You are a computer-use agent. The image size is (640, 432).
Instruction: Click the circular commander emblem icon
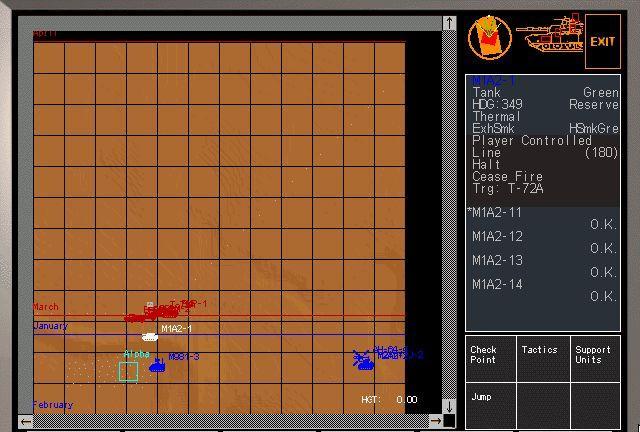pyautogui.click(x=489, y=39)
